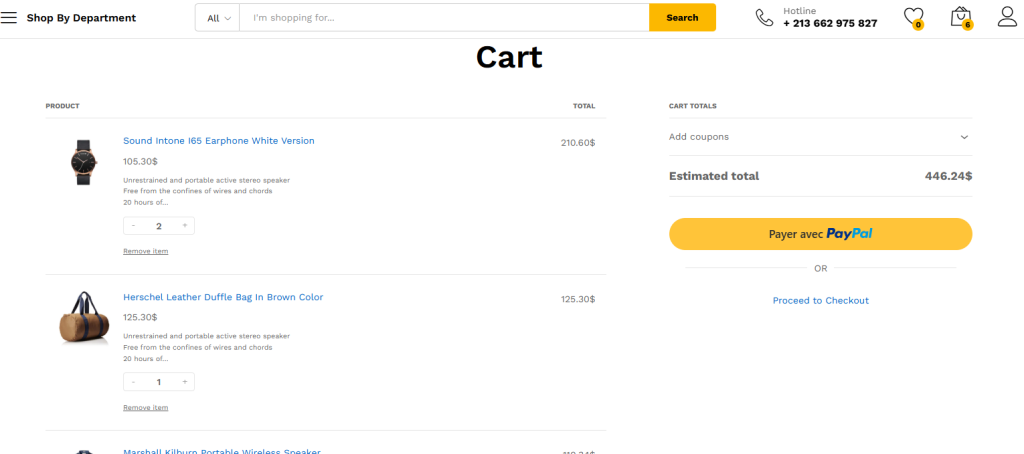Increase quantity of Sound Intone earphone
1024x454 pixels.
(185, 226)
